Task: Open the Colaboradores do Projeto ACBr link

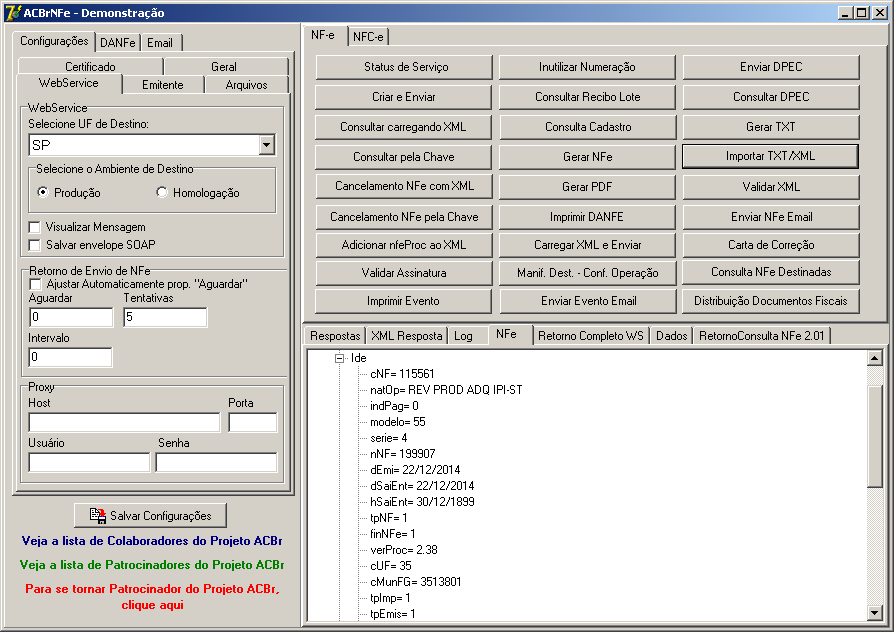Action: (152, 541)
